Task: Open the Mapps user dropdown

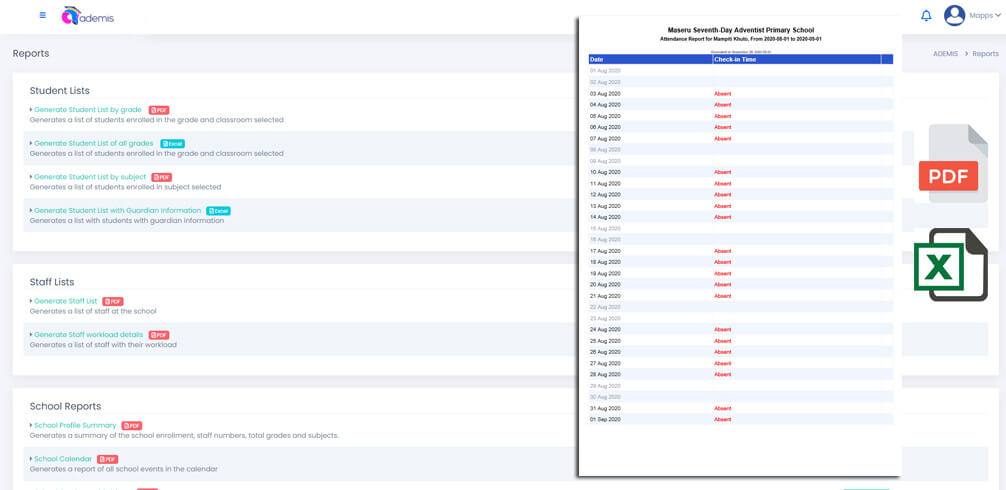Action: click(x=985, y=16)
